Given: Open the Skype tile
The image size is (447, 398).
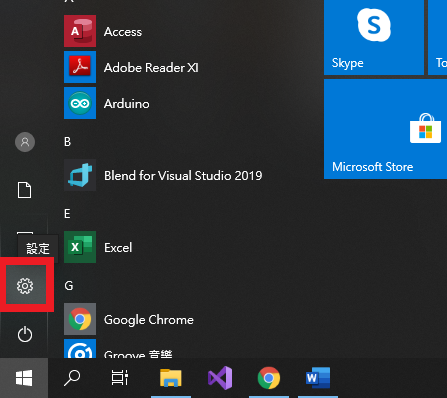Looking at the screenshot, I should [374, 37].
